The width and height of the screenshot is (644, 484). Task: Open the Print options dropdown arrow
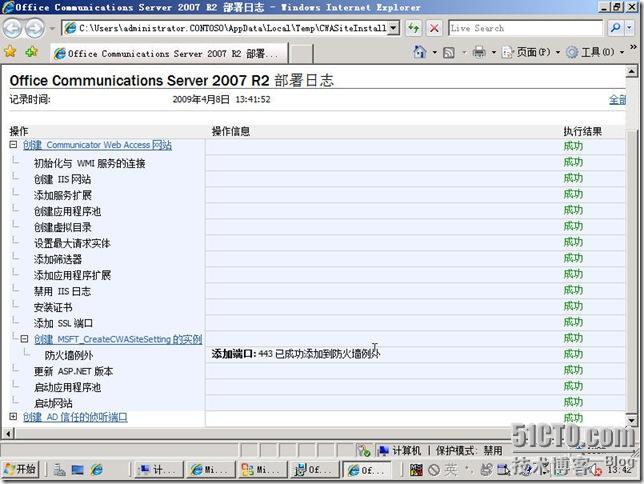pos(494,53)
